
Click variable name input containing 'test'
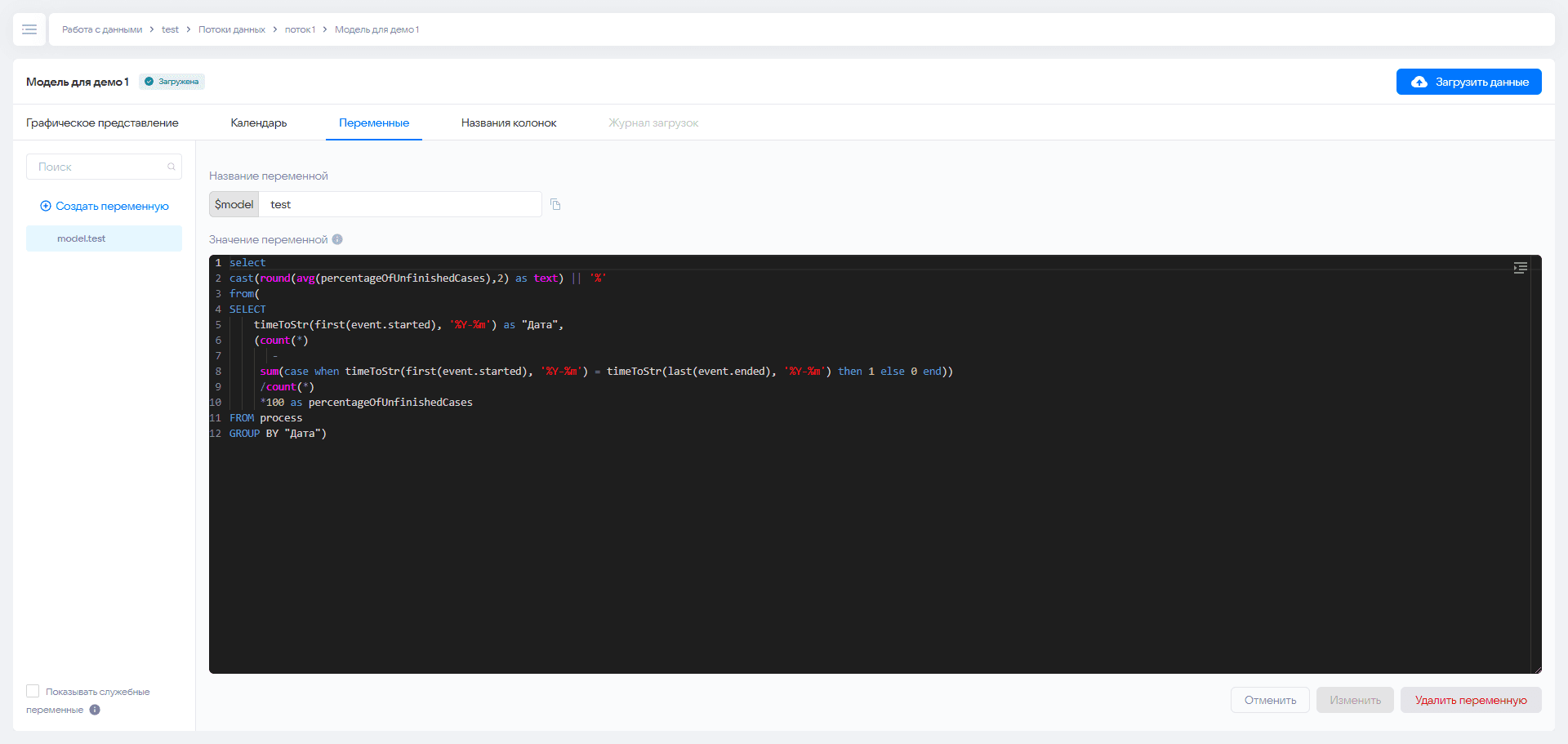click(400, 204)
